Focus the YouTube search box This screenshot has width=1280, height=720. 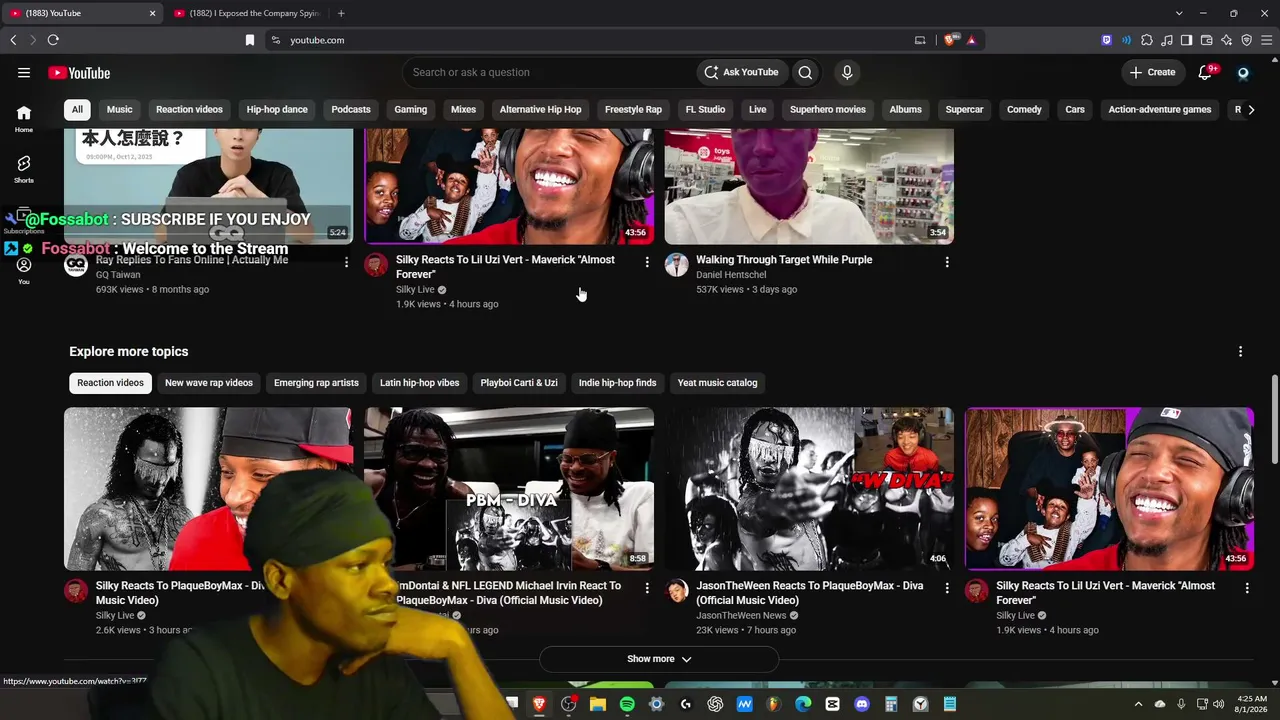(550, 72)
